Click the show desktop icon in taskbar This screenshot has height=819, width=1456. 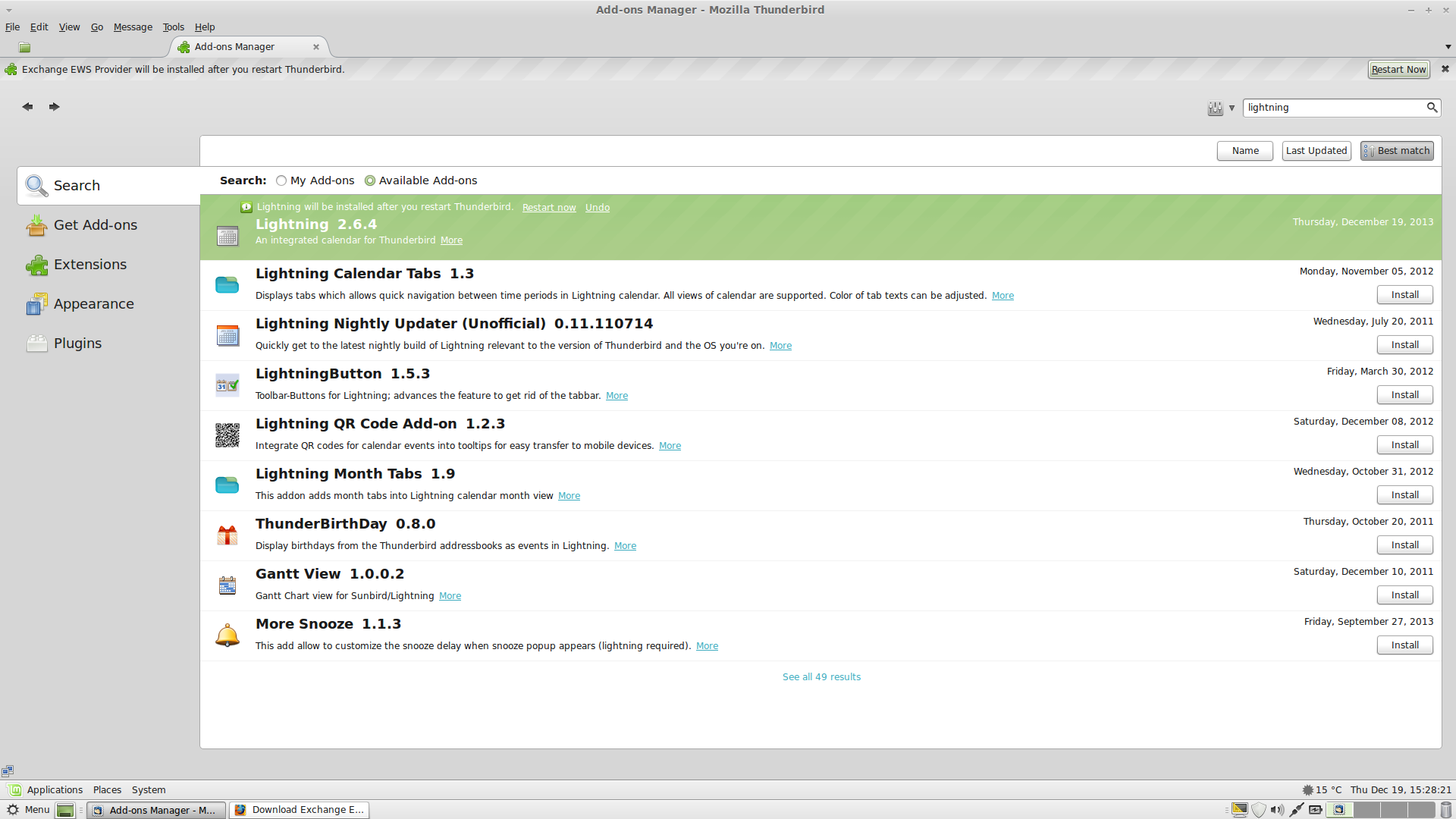pyautogui.click(x=66, y=811)
